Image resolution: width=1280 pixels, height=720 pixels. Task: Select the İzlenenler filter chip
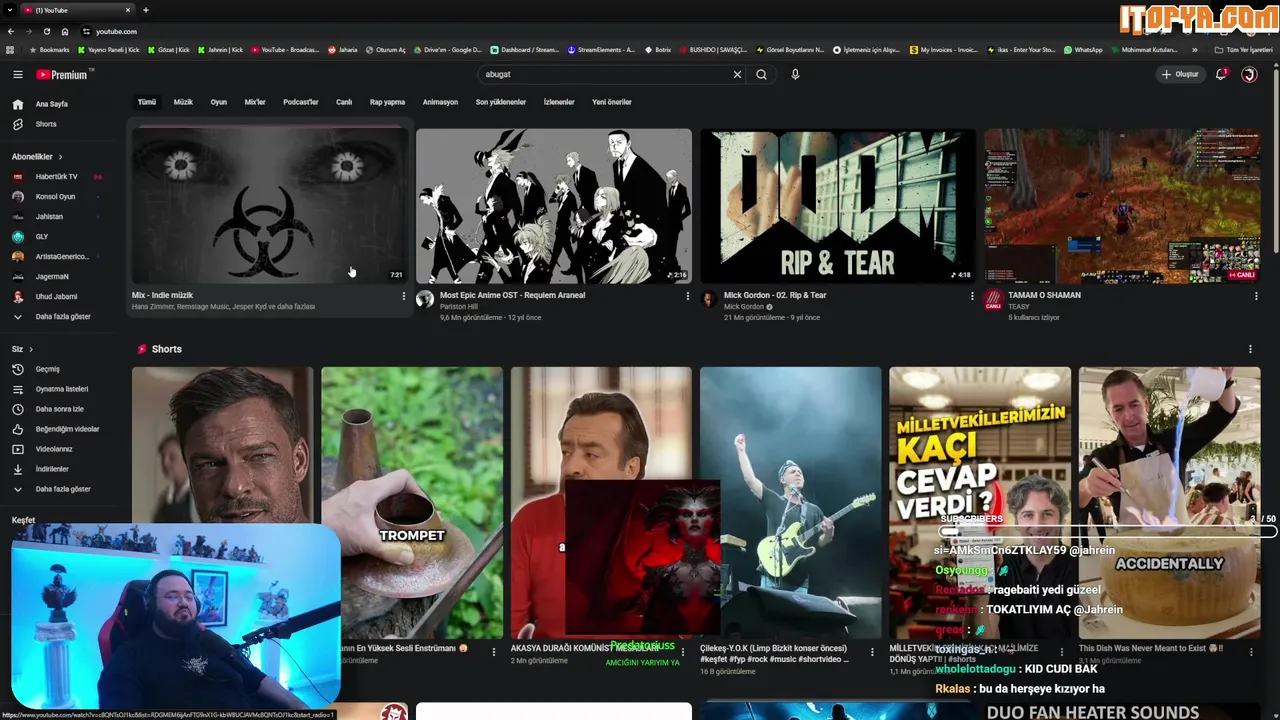tap(559, 102)
